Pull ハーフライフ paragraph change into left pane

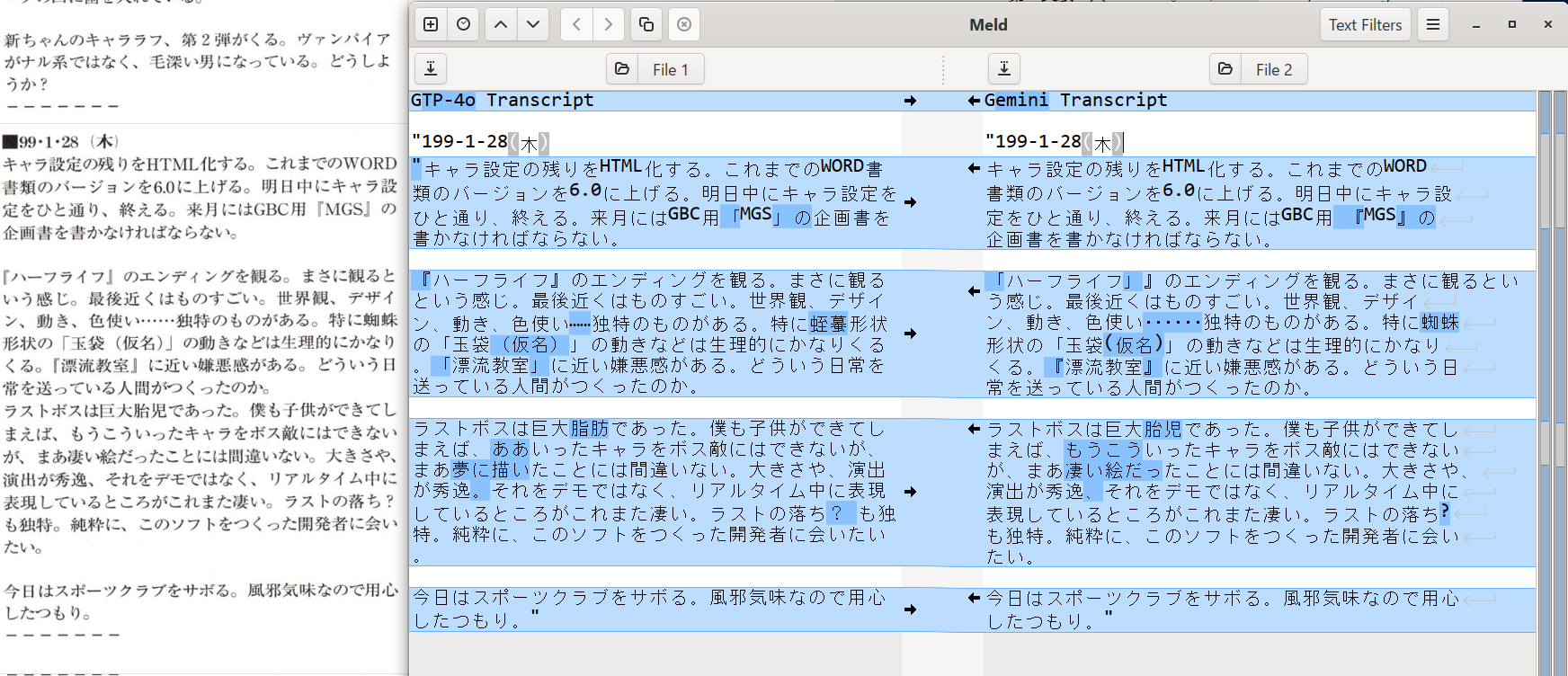pos(974,291)
